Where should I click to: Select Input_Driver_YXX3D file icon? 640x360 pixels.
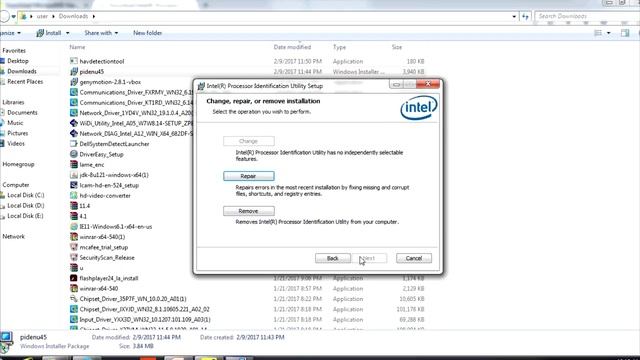click(x=74, y=319)
